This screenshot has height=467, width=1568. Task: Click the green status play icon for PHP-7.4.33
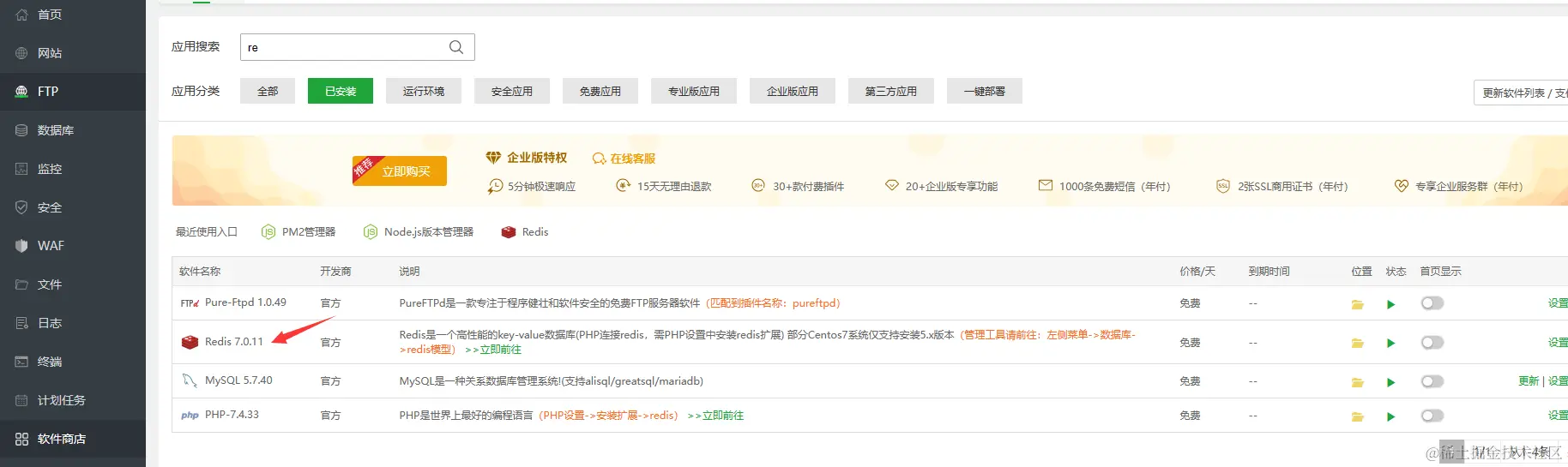click(x=1390, y=416)
